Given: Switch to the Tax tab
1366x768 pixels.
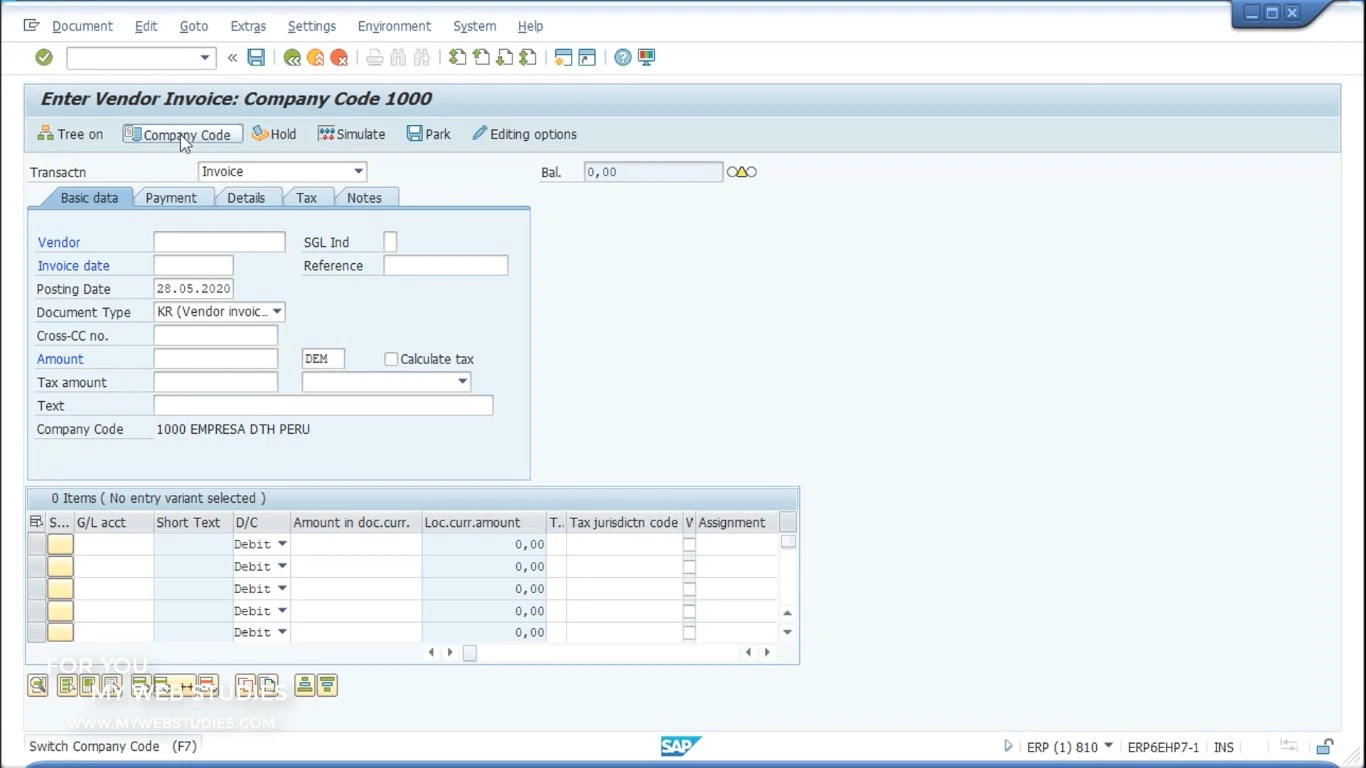Looking at the screenshot, I should (306, 198).
